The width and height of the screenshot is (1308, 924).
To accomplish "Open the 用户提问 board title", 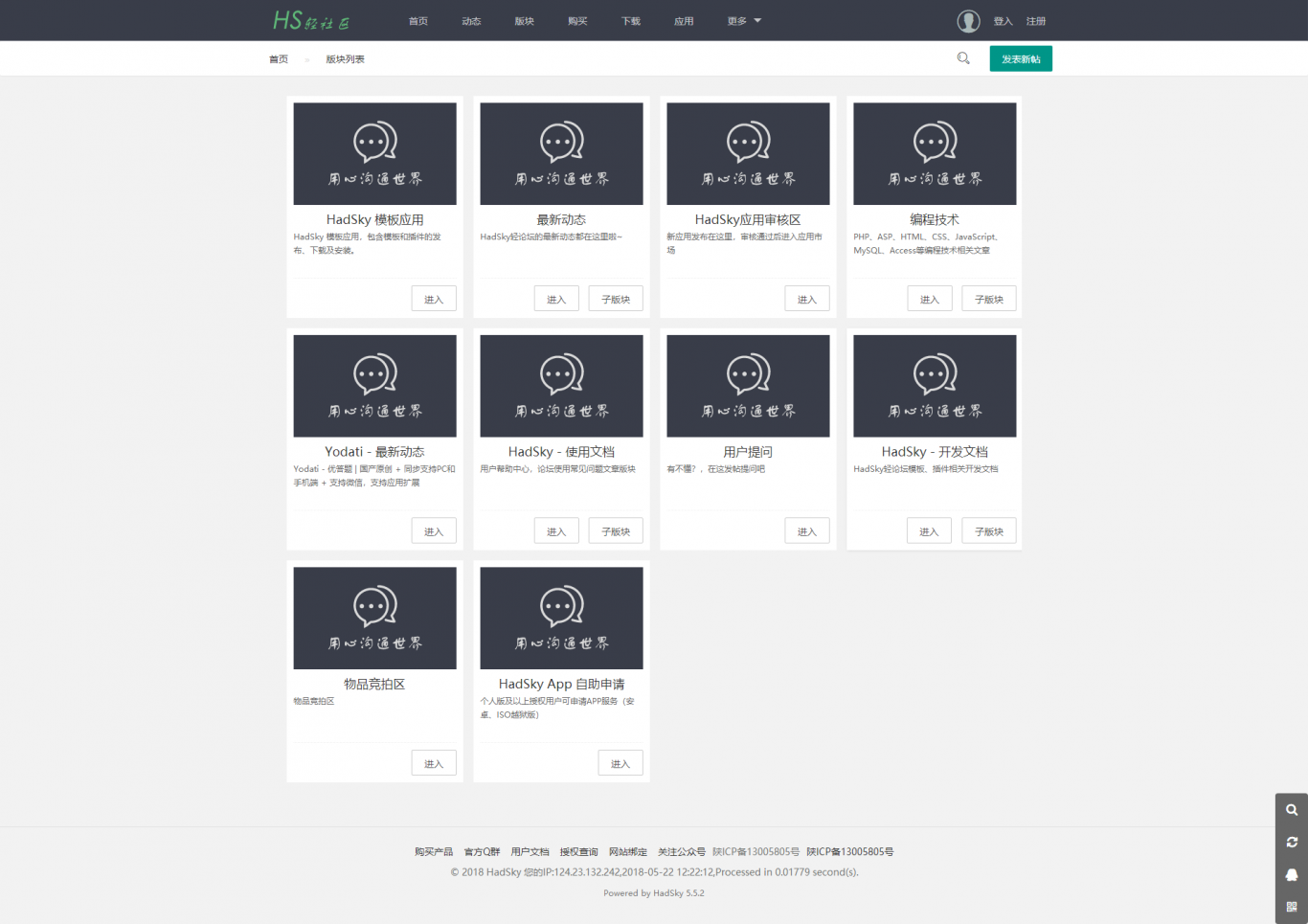I will click(748, 452).
